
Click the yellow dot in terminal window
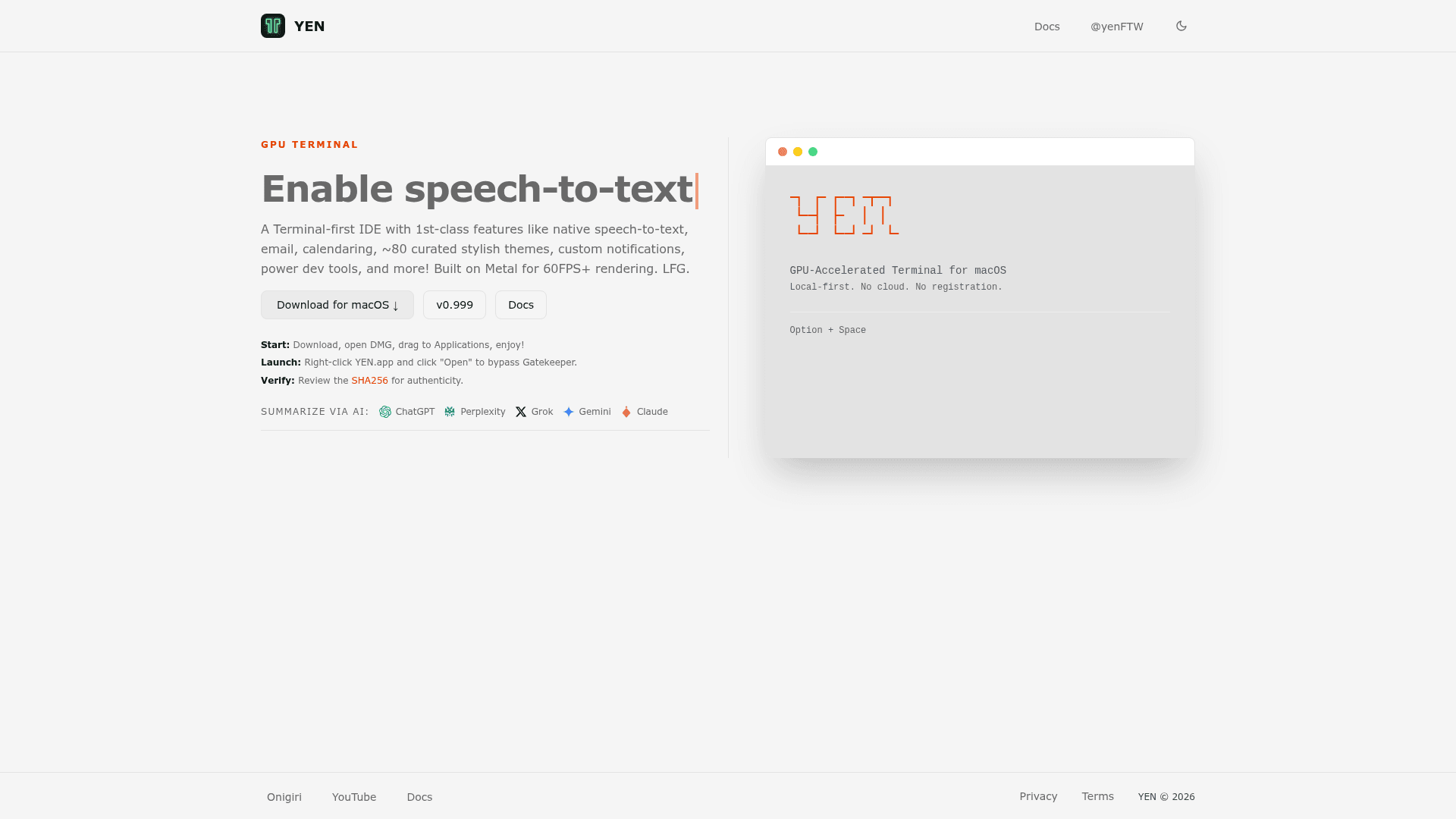(798, 152)
